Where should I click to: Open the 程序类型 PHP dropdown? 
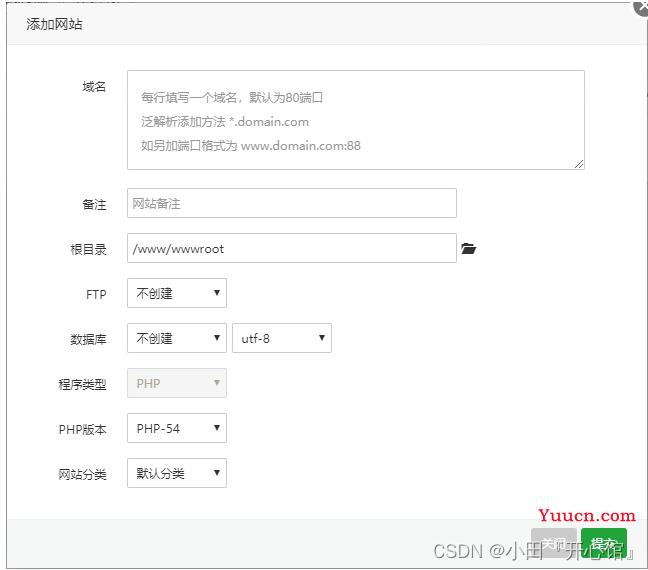(177, 383)
